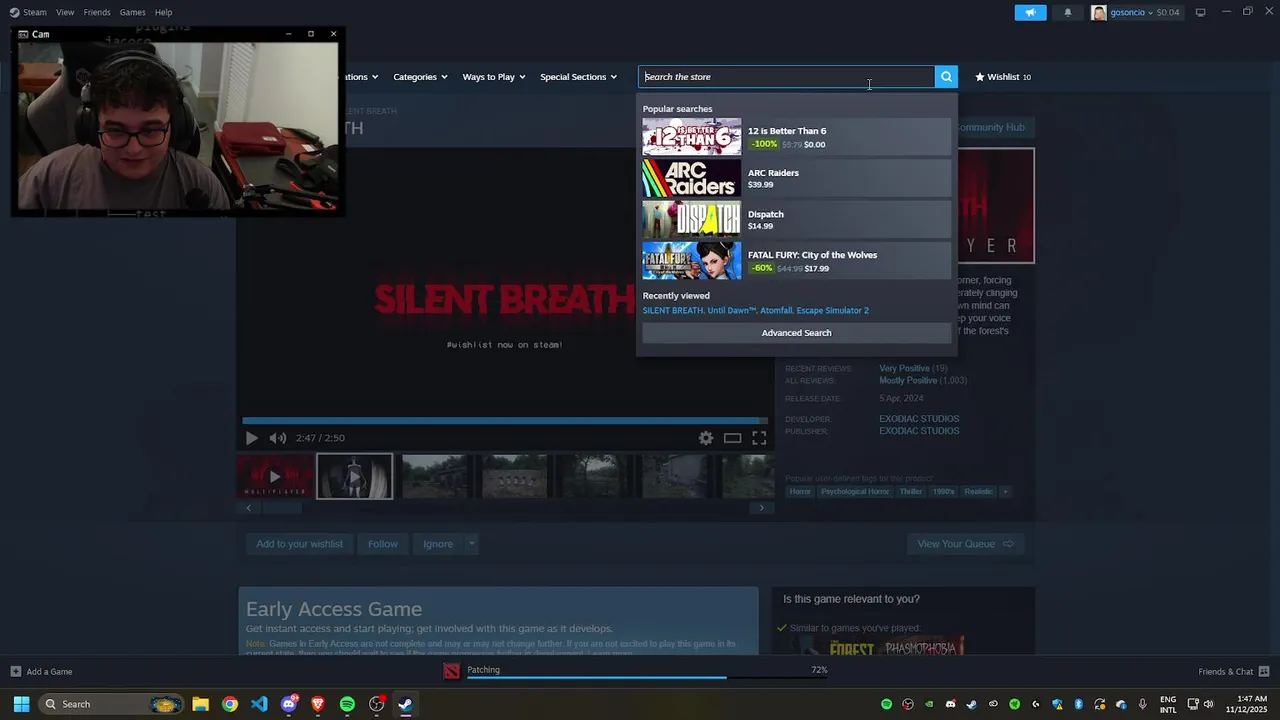The image size is (1280, 720).
Task: Click the Ignore button
Action: (x=438, y=544)
